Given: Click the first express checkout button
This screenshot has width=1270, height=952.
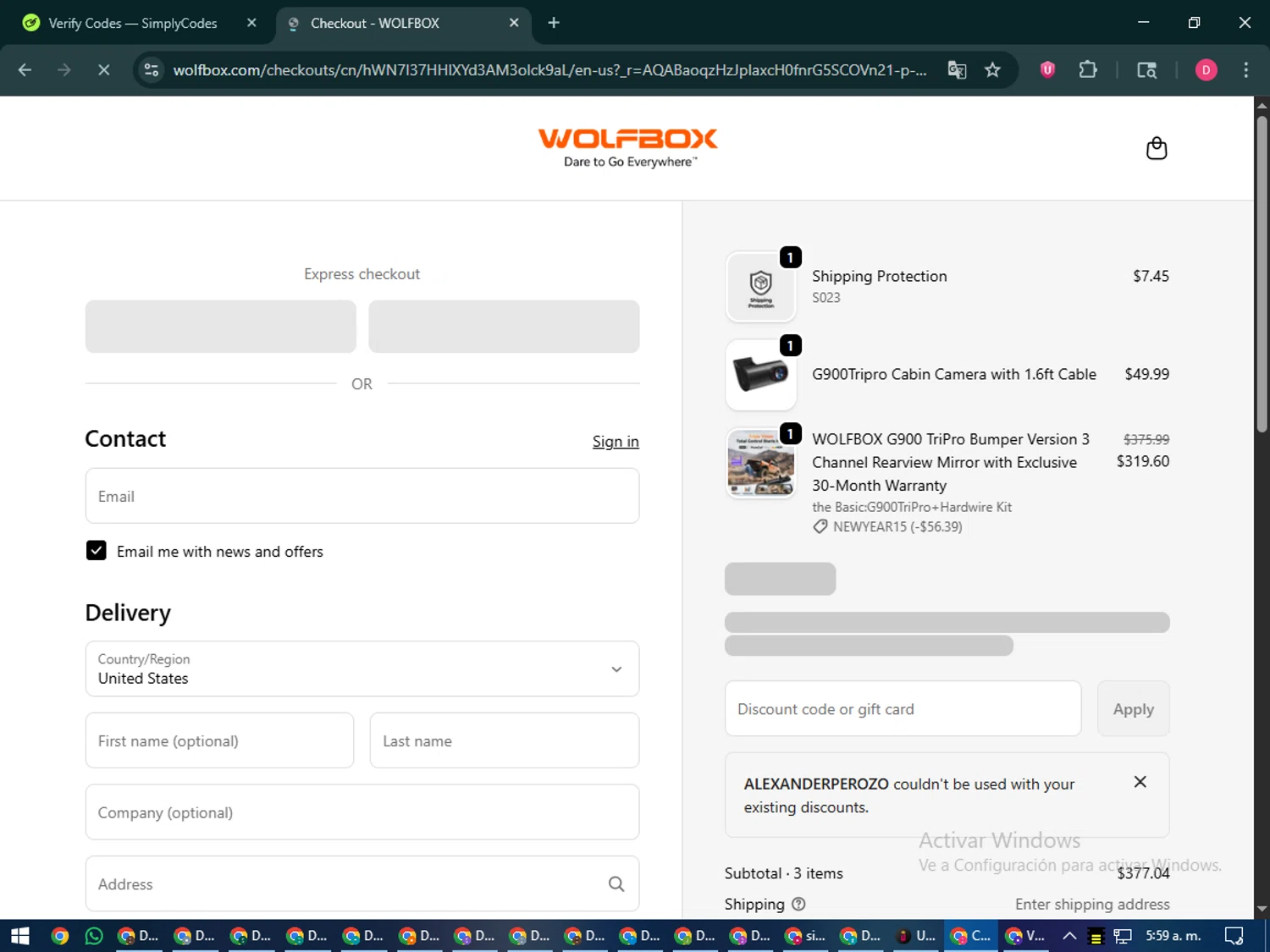Looking at the screenshot, I should click(221, 327).
